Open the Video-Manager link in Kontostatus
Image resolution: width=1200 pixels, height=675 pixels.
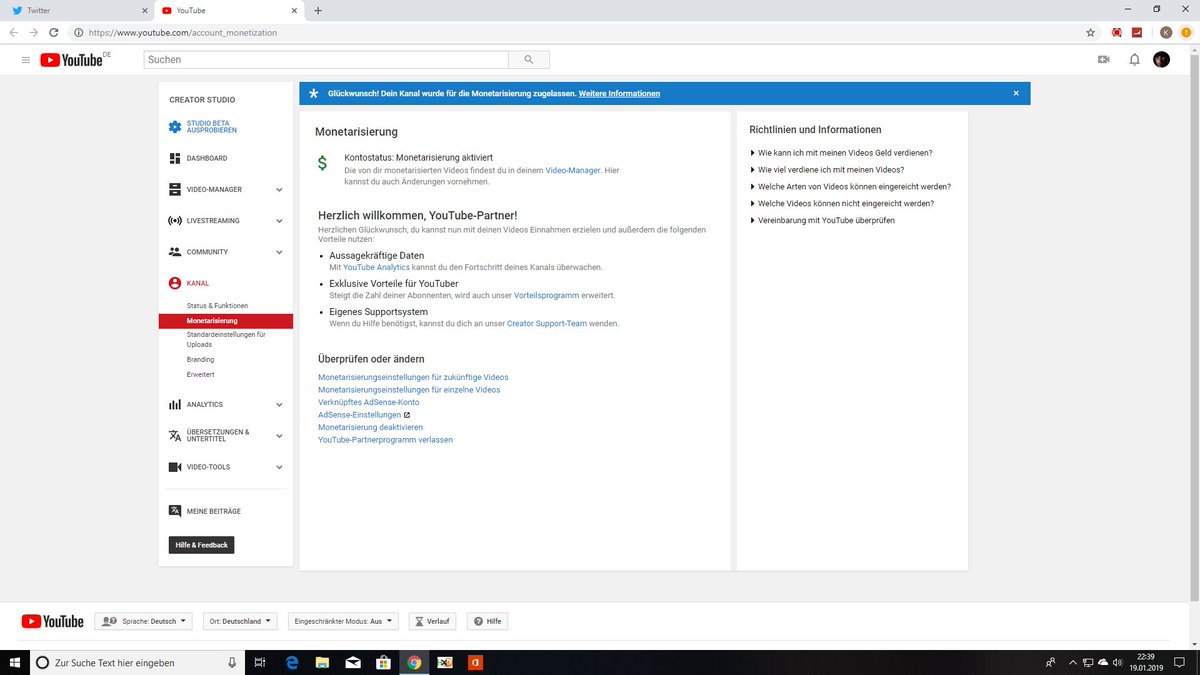573,171
